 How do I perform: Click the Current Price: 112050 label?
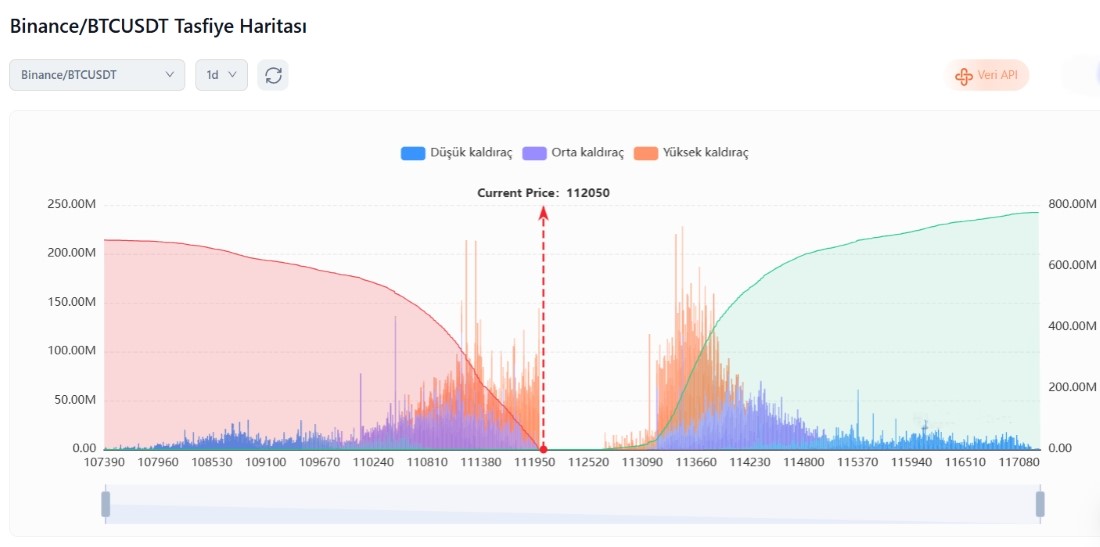pos(543,193)
